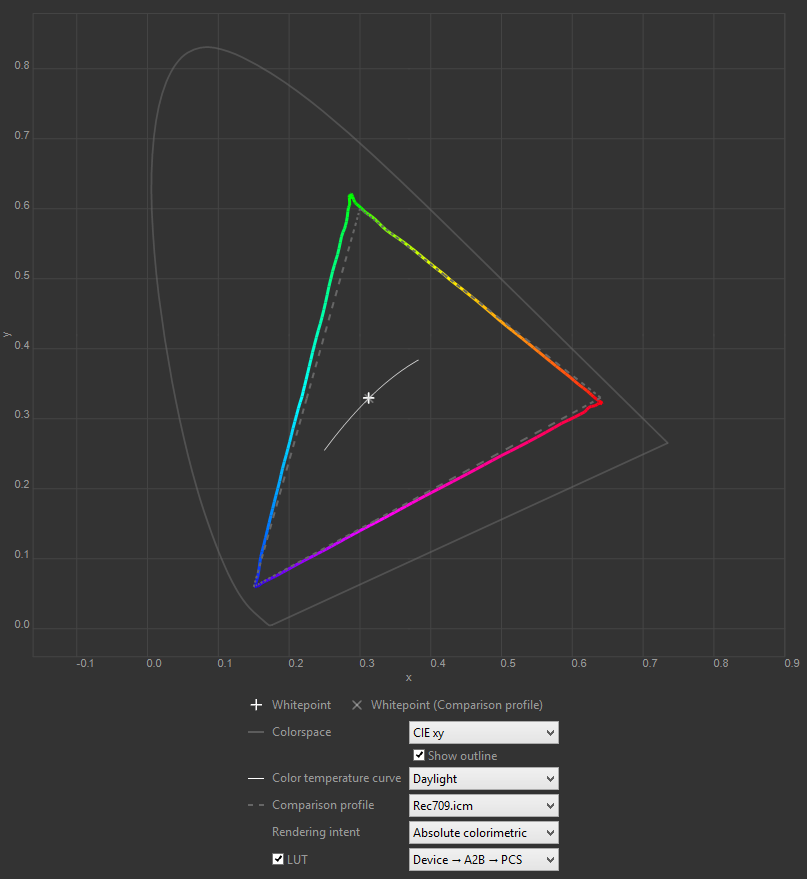Click the green primary gamut vertex

click(x=351, y=196)
